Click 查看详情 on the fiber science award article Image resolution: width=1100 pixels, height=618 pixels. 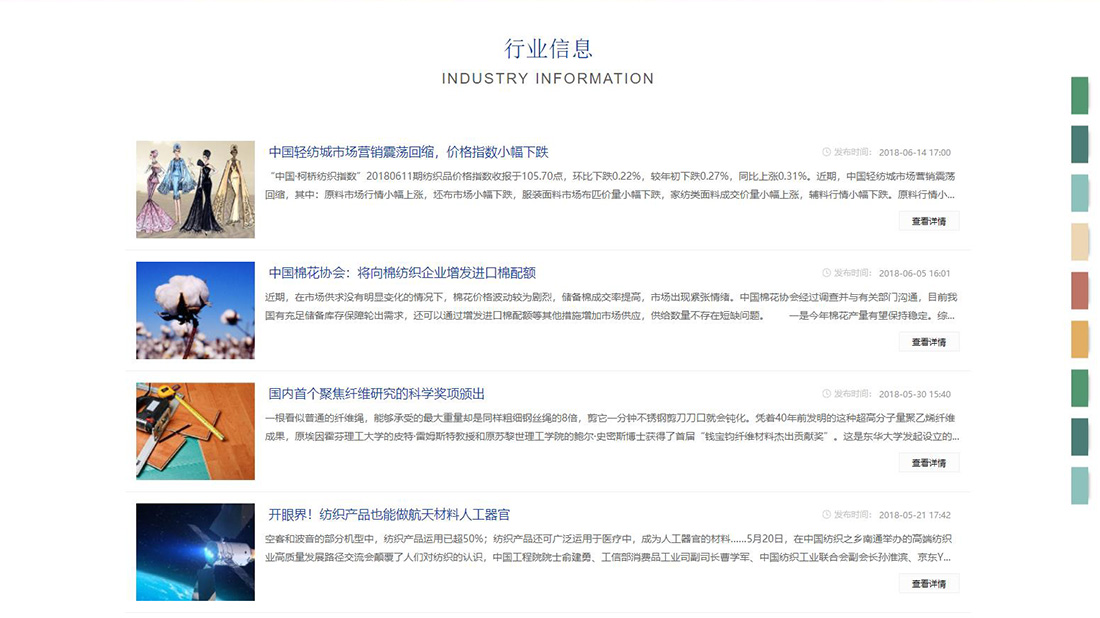930,462
